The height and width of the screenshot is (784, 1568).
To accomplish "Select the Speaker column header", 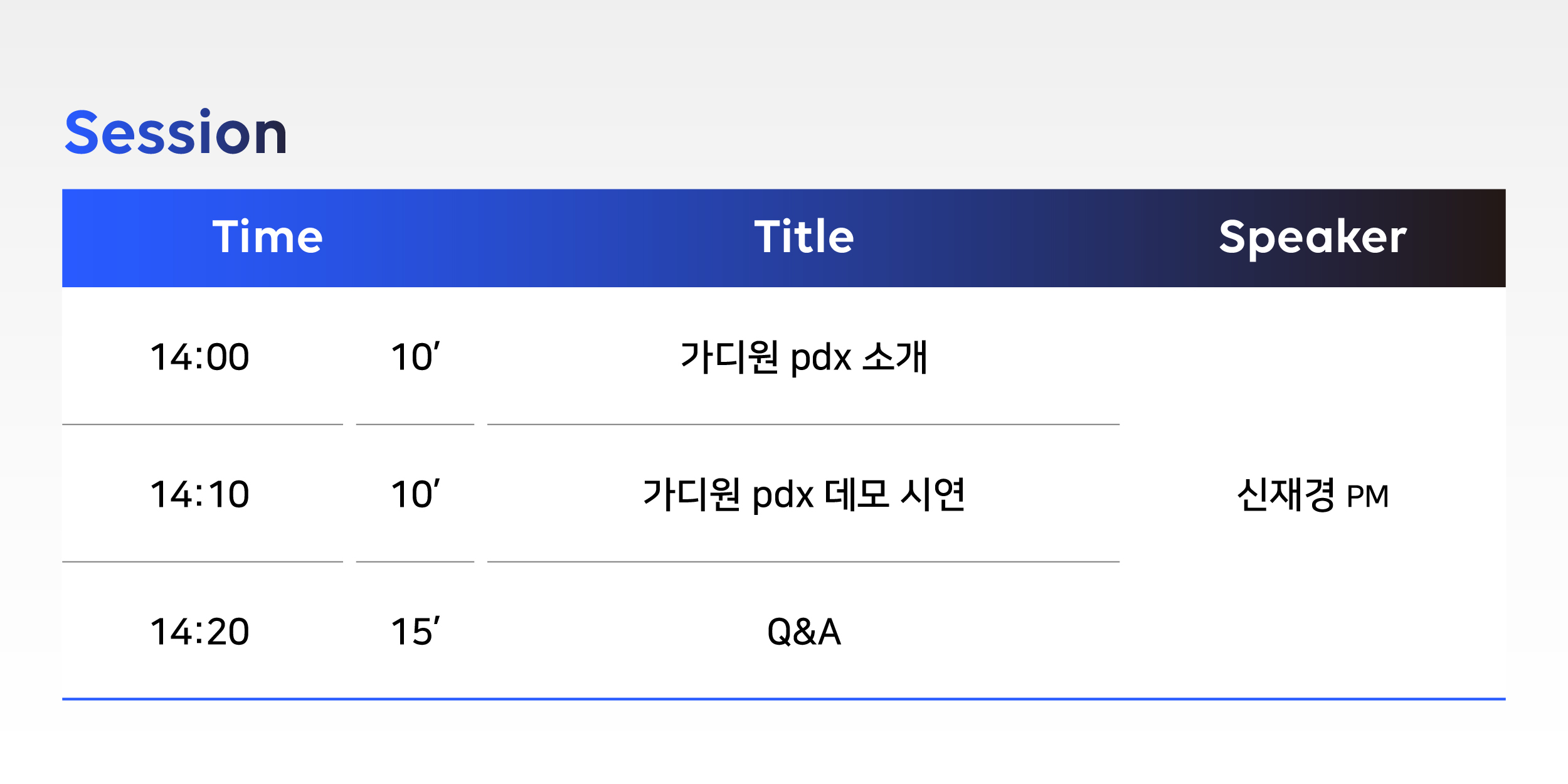I will (1313, 238).
